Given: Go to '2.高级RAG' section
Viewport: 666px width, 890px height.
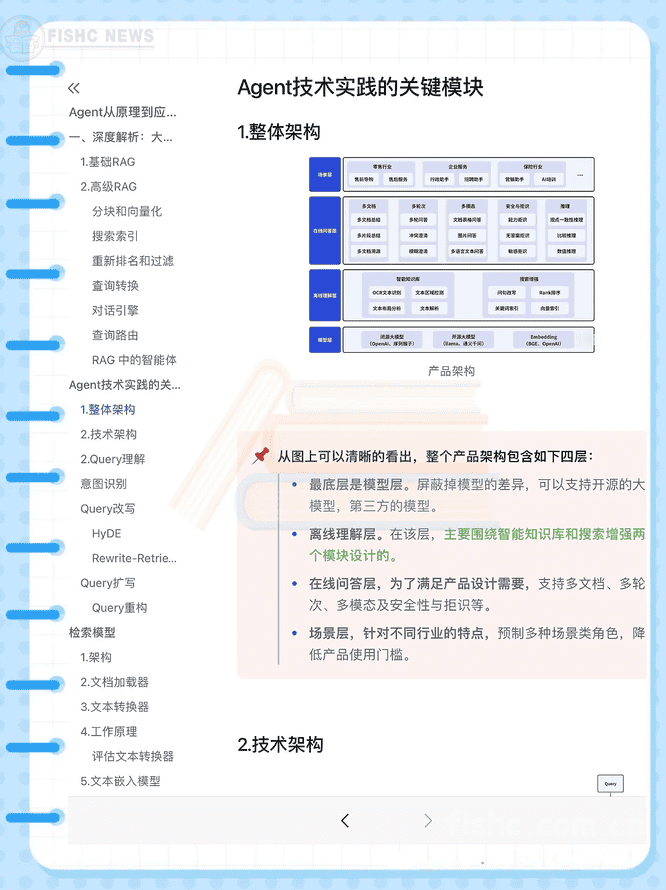Looking at the screenshot, I should coord(108,186).
